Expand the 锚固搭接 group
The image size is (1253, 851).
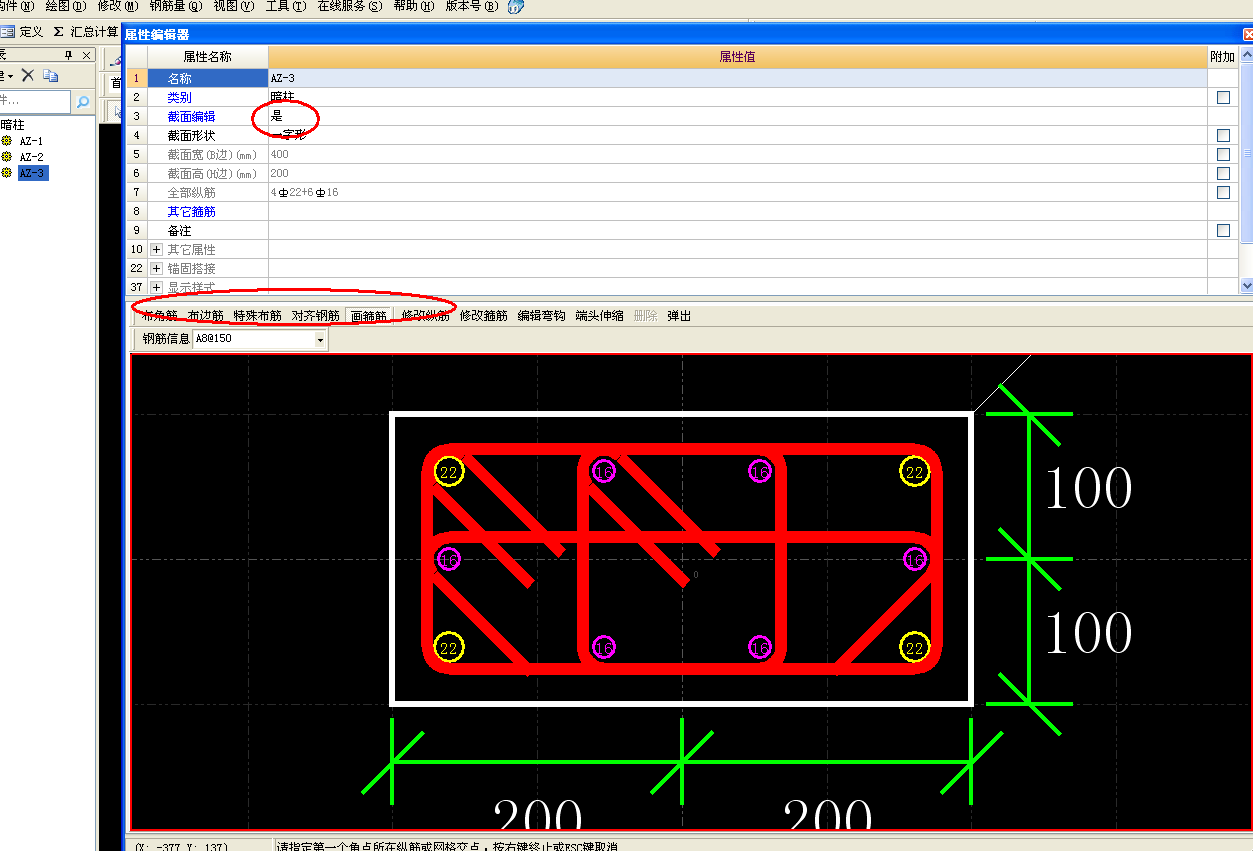coord(156,268)
